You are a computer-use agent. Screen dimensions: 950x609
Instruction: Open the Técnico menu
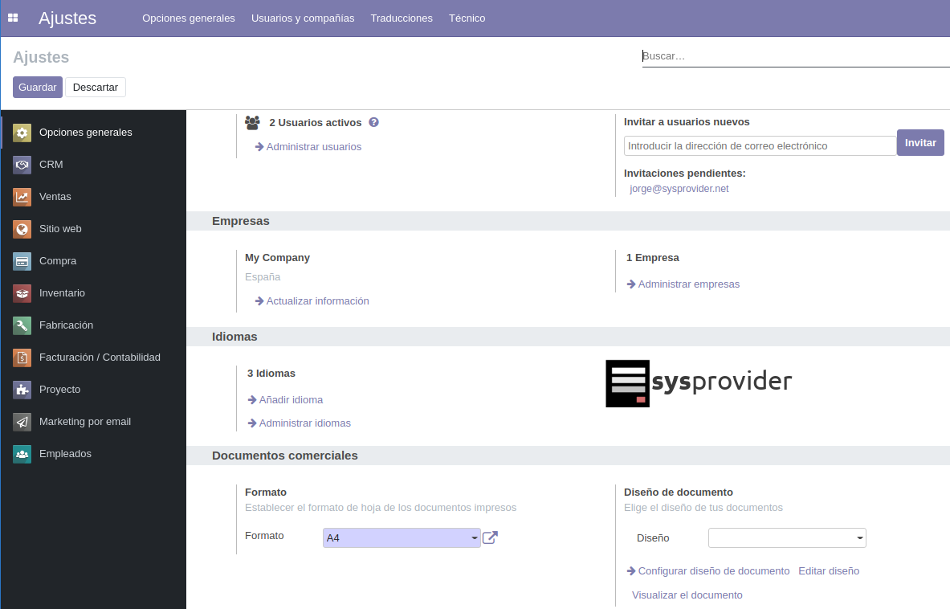[467, 18]
